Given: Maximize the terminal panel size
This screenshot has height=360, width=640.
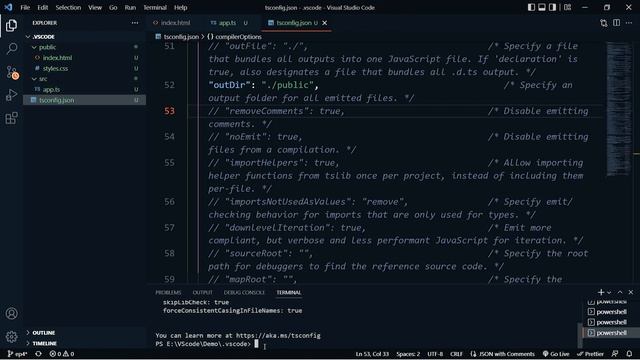Looking at the screenshot, I should [620, 292].
